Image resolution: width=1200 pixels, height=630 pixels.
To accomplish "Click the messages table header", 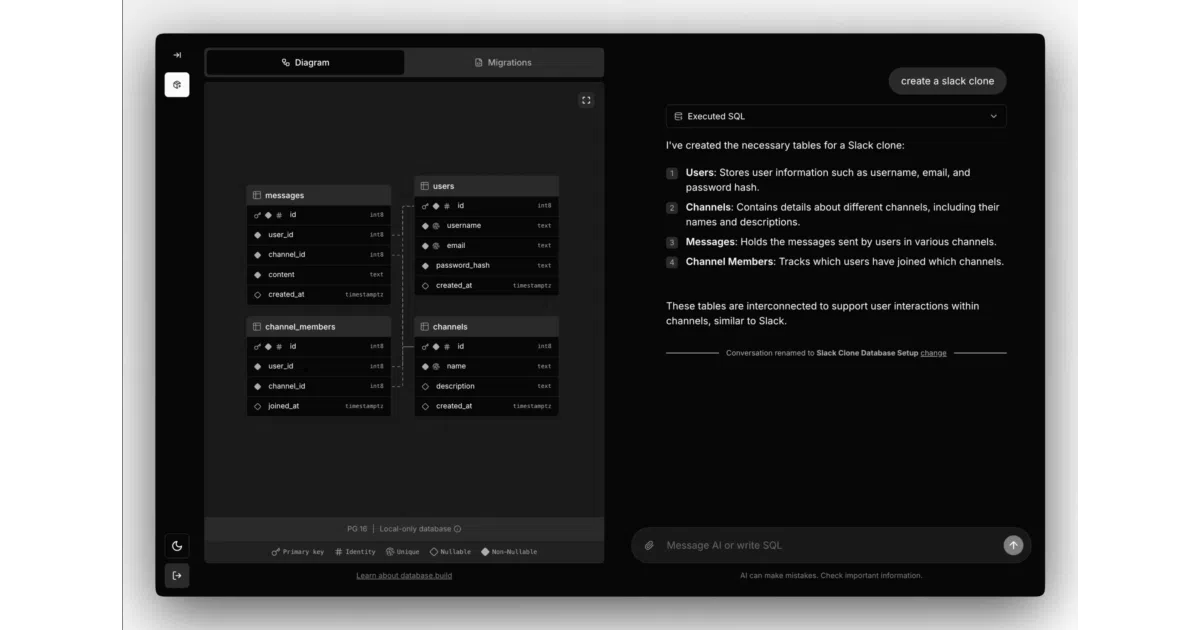I will (319, 195).
